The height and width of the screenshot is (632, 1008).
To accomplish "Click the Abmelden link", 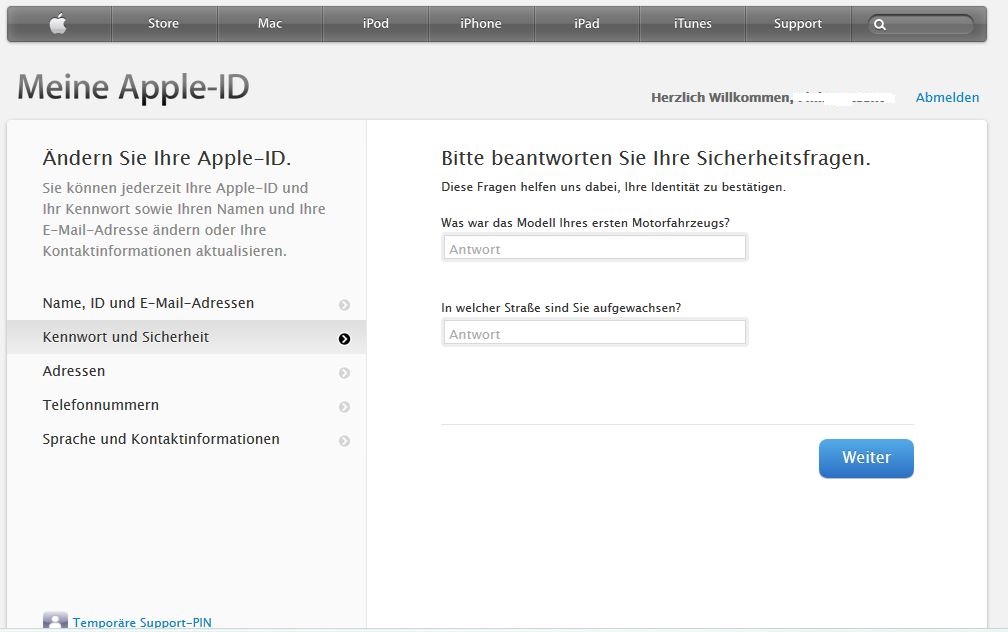I will click(947, 97).
